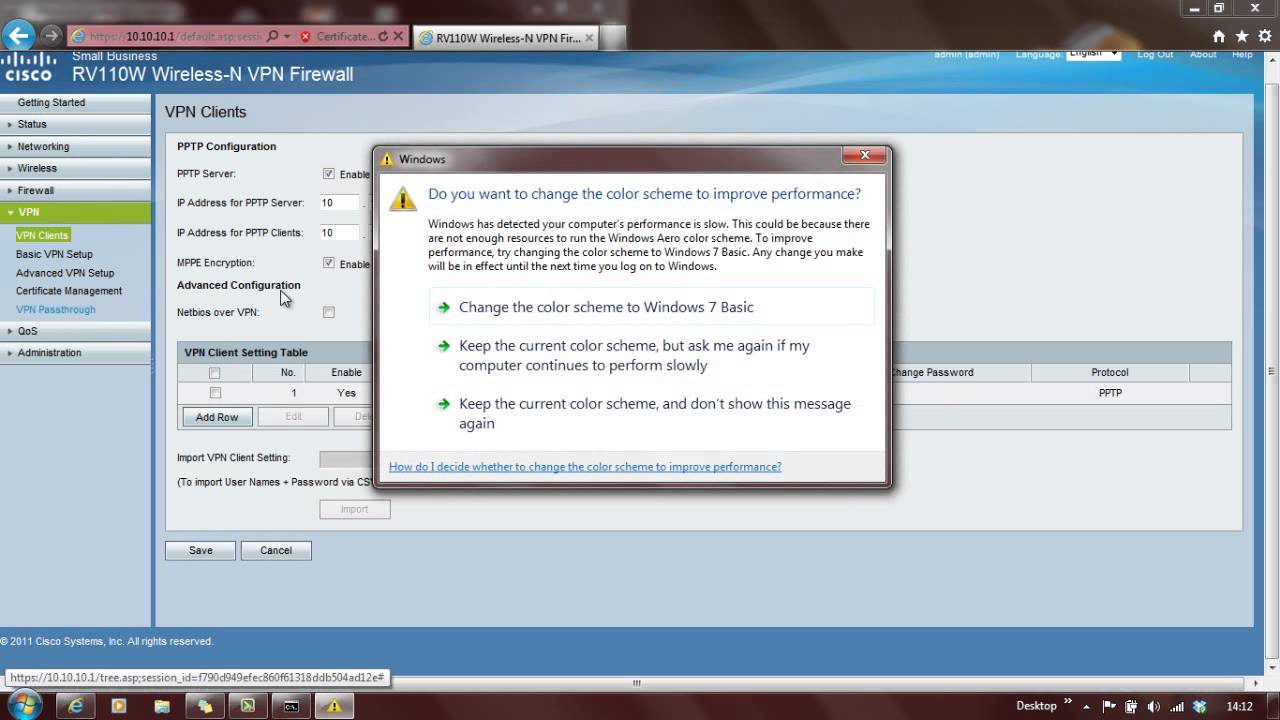Switch to RV110W Wireless-N VPN tab
This screenshot has width=1280, height=720.
[x=505, y=38]
